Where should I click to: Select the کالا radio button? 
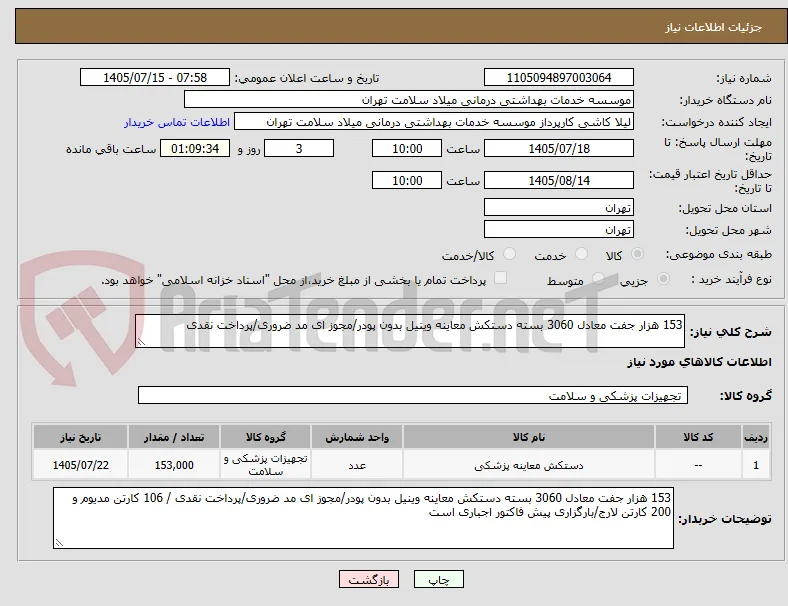coord(637,254)
